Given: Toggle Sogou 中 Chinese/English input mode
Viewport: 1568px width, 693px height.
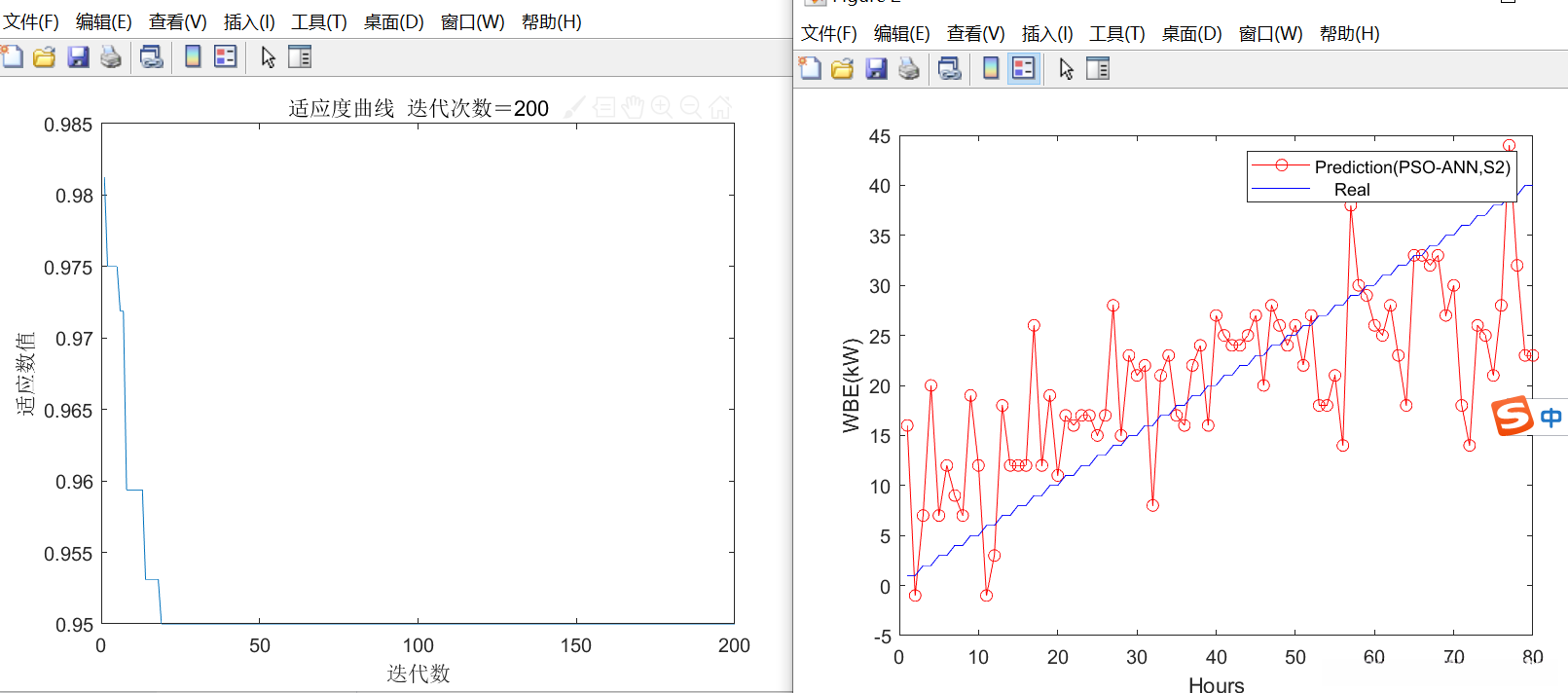Looking at the screenshot, I should pyautogui.click(x=1550, y=418).
